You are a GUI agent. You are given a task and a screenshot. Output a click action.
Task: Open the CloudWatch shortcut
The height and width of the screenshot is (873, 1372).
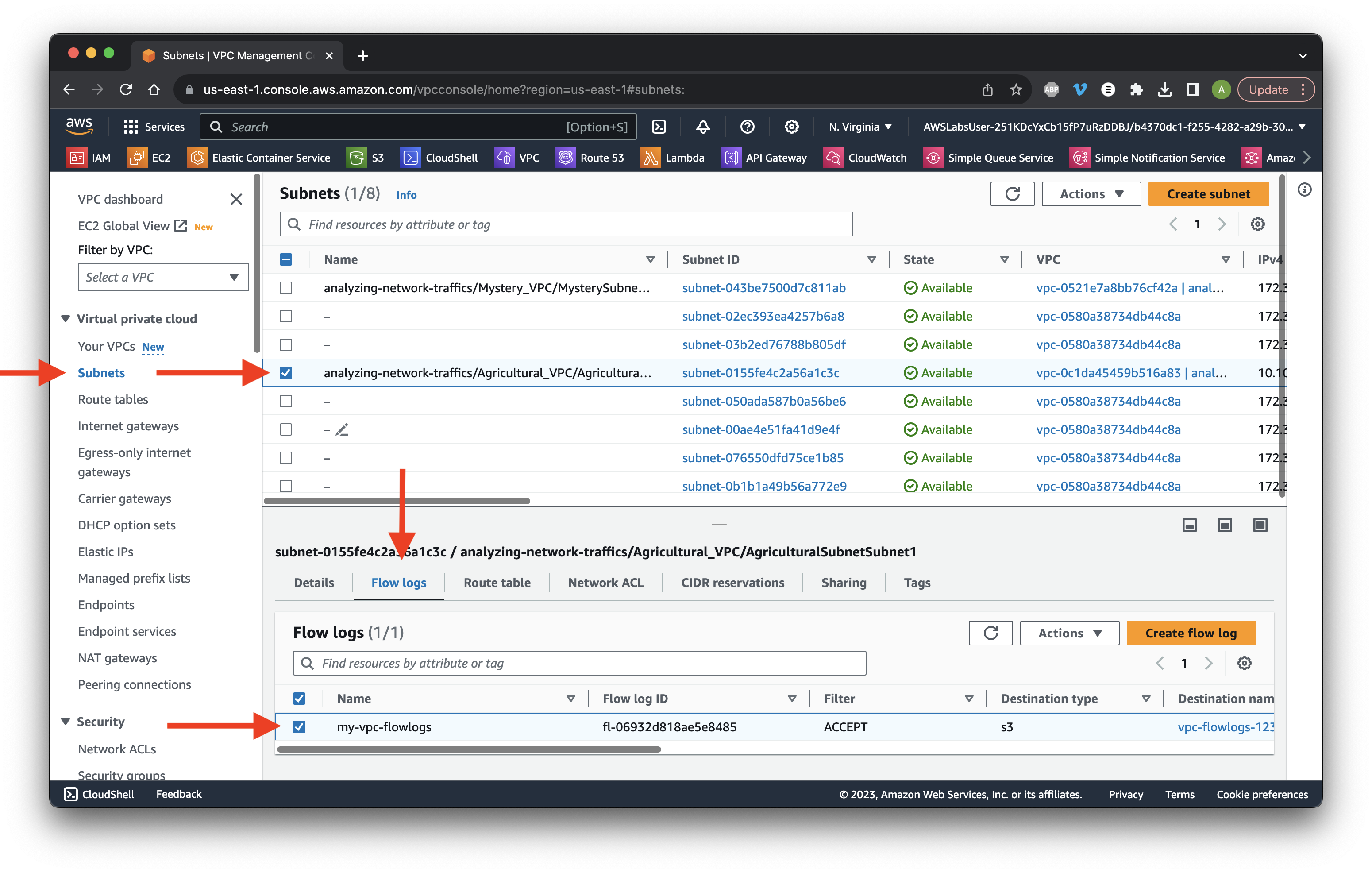tap(865, 158)
